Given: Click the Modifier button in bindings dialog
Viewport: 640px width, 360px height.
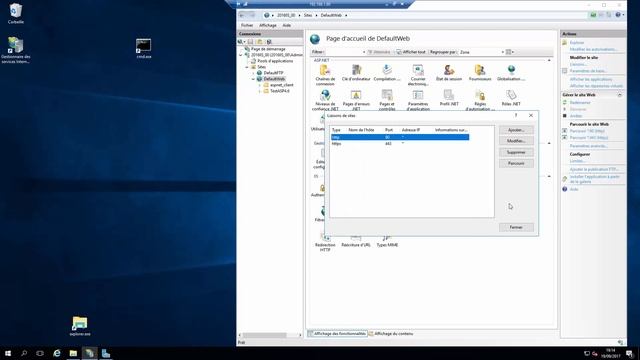Looking at the screenshot, I should [516, 141].
